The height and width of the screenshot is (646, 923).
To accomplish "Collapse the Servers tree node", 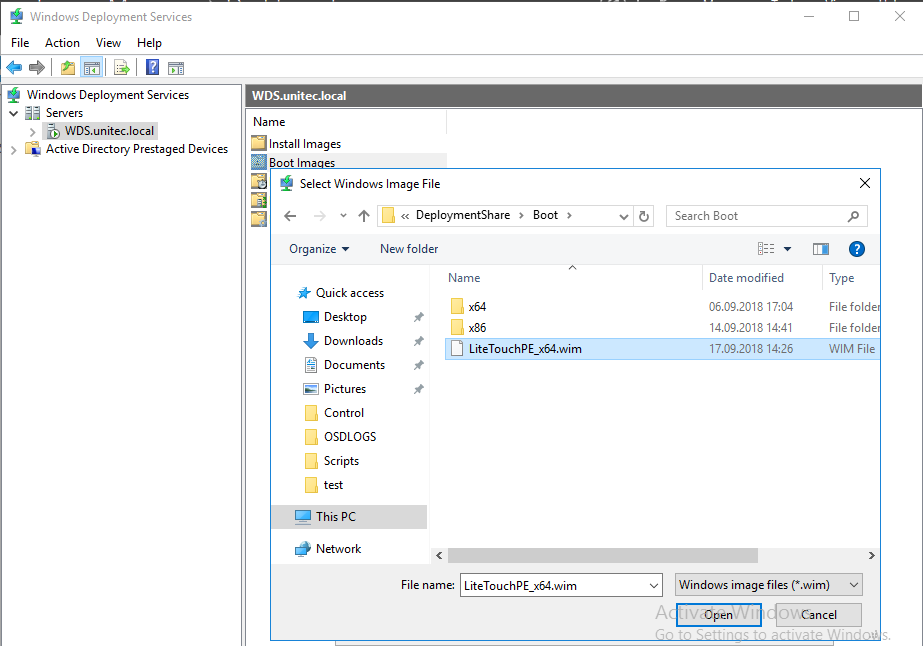I will tap(14, 112).
